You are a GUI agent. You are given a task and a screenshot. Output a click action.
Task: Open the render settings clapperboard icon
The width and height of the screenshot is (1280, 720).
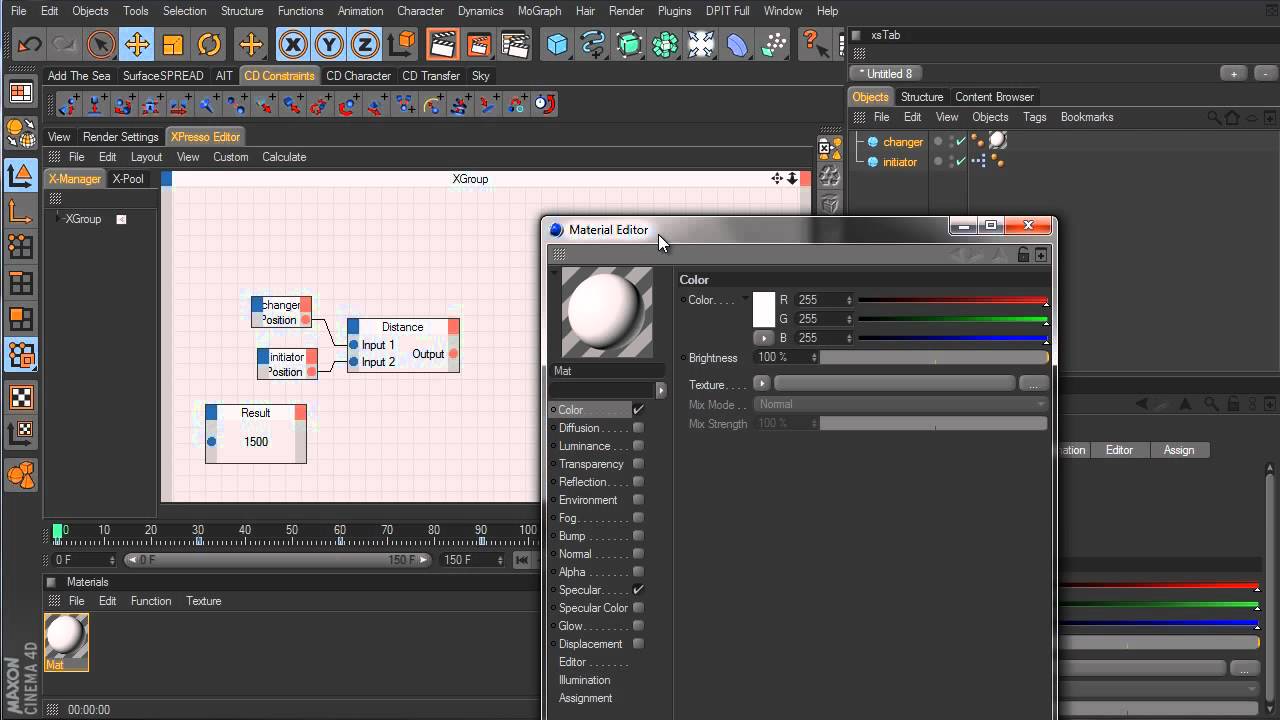tap(514, 44)
